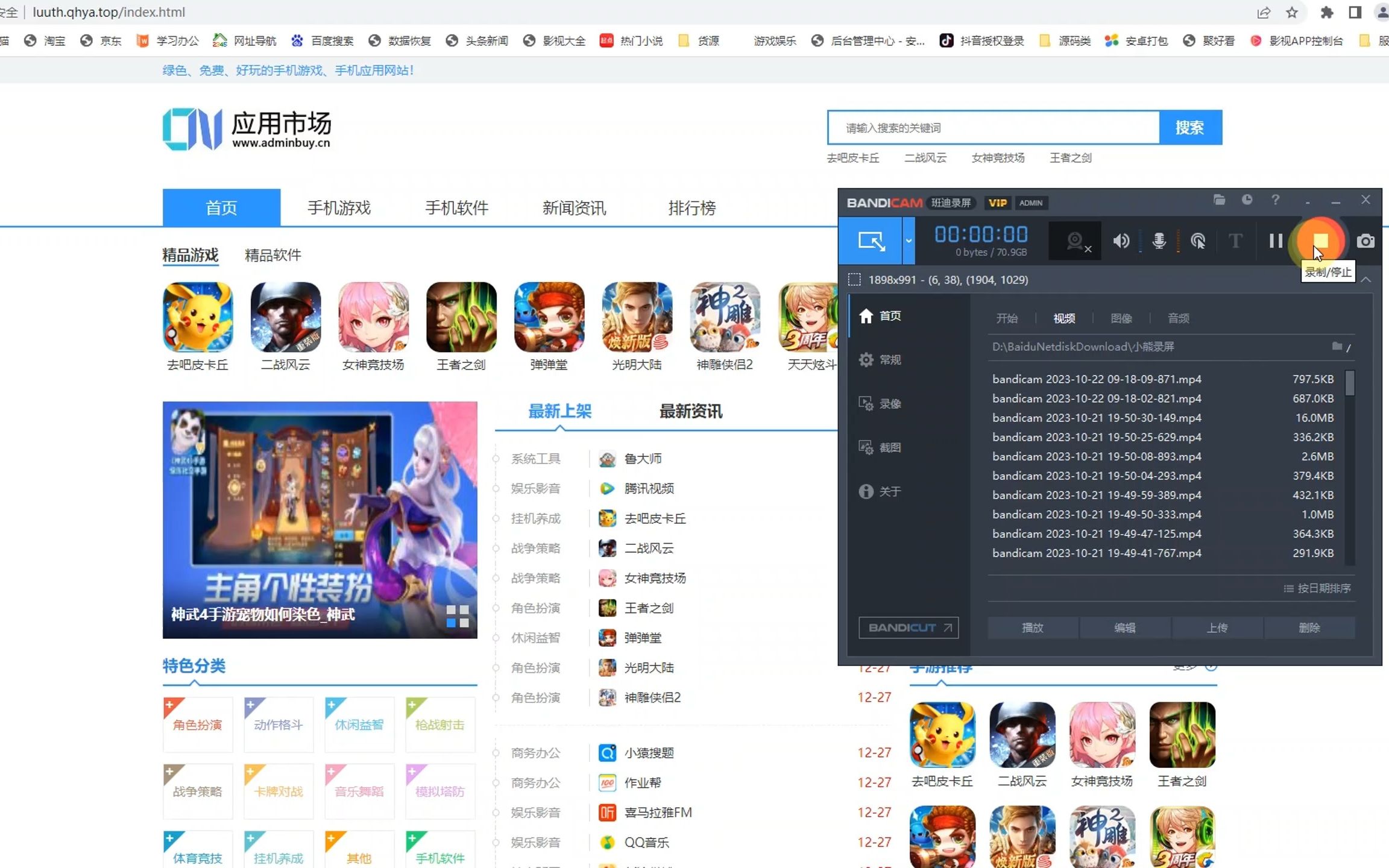Open 关于 info in Bandicam sidebar
The height and width of the screenshot is (868, 1389).
tap(880, 491)
